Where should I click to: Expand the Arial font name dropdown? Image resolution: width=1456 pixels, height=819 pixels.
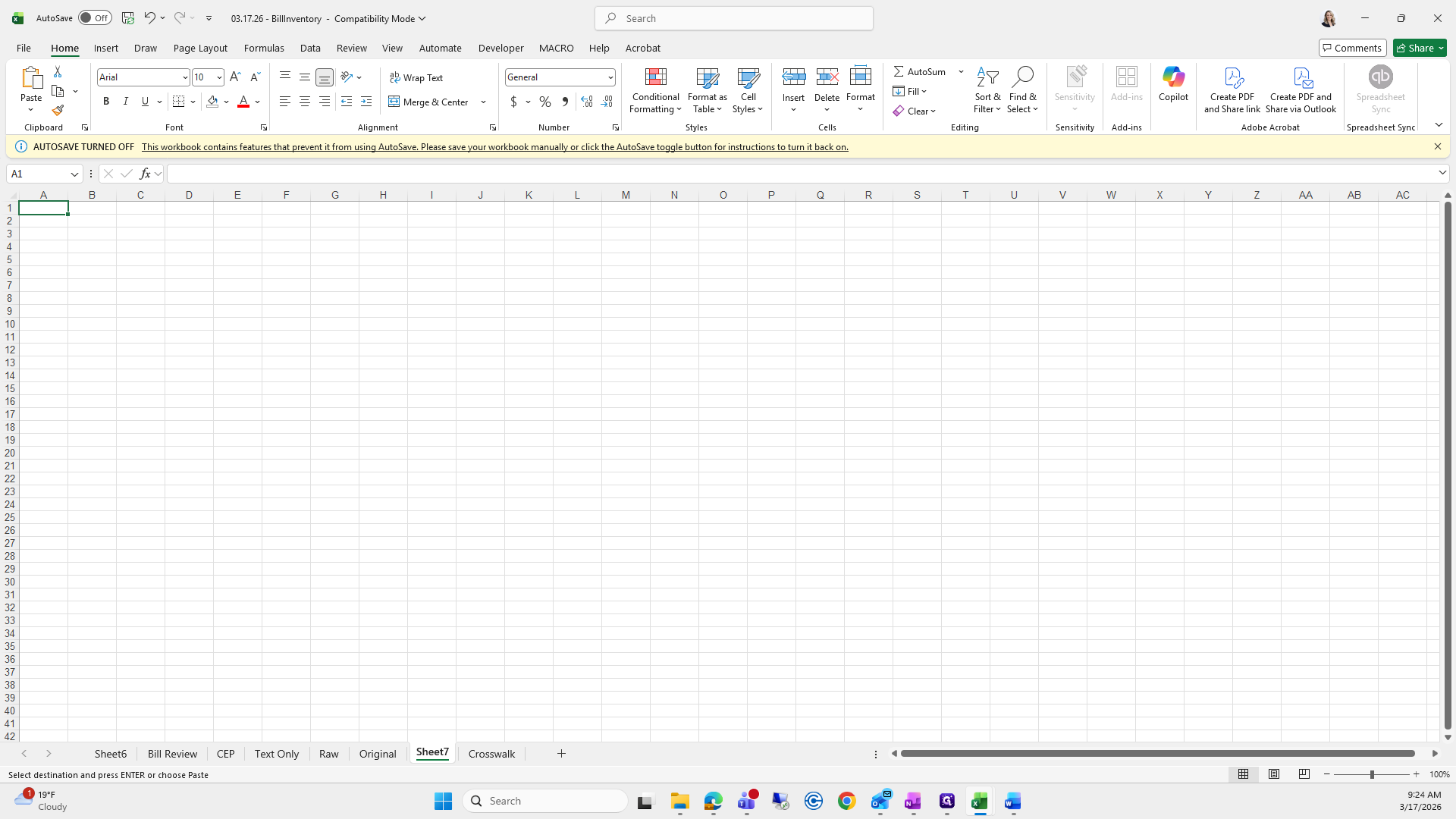(184, 77)
